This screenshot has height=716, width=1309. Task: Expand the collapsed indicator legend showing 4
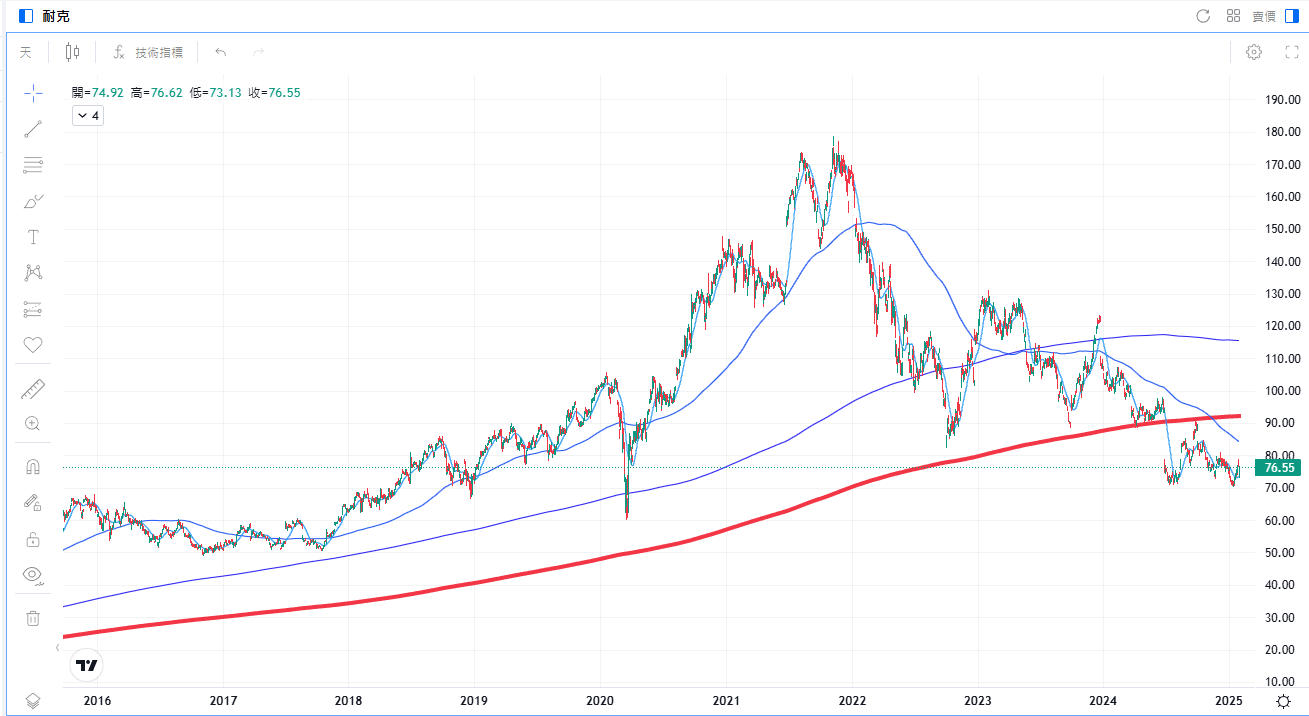[88, 116]
